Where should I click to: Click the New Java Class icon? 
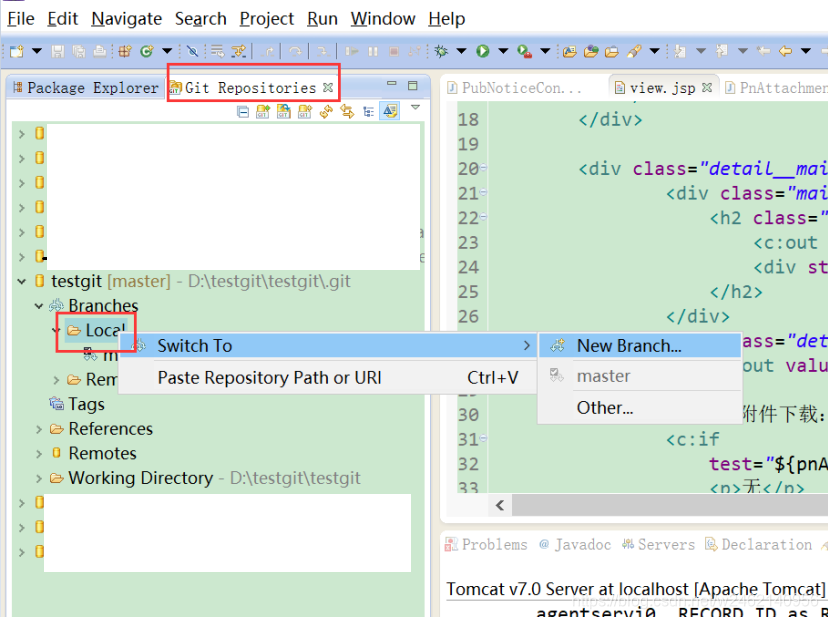(x=147, y=51)
